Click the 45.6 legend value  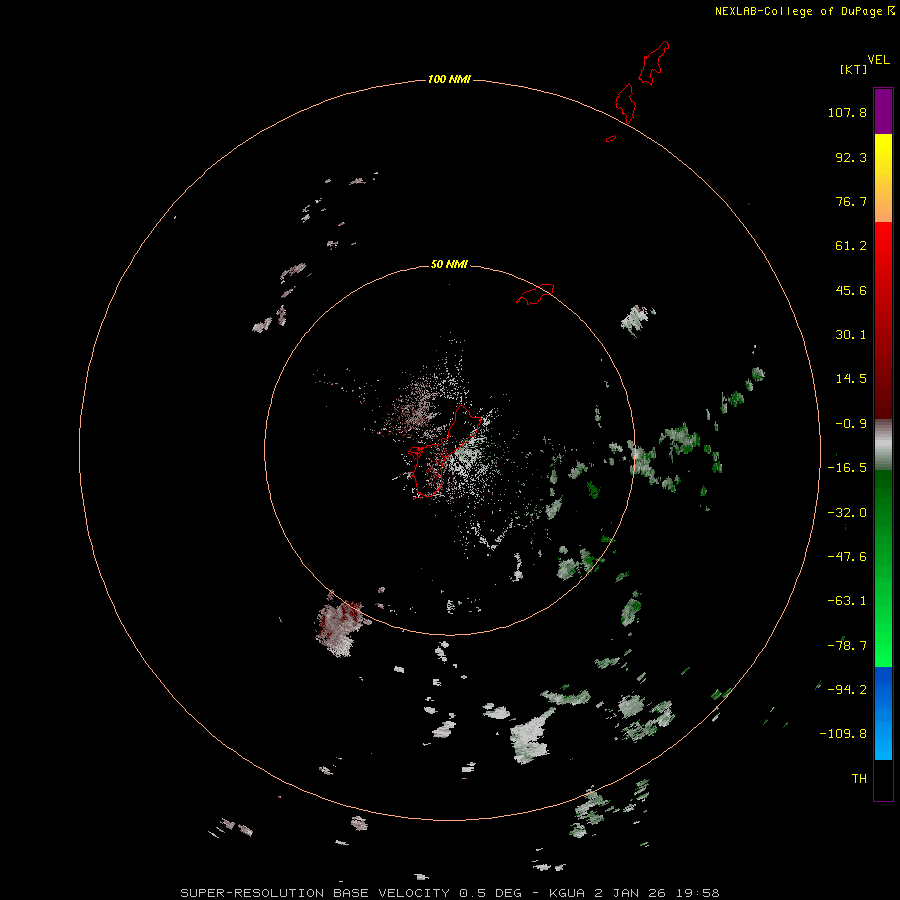(x=851, y=290)
